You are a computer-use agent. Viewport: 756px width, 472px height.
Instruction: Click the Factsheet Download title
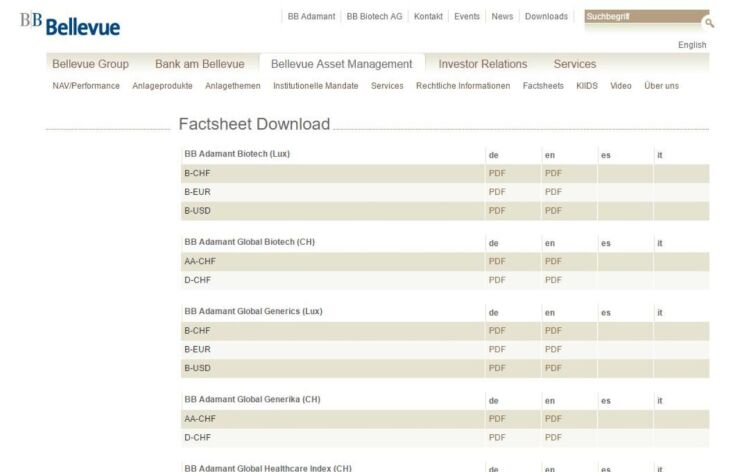254,124
